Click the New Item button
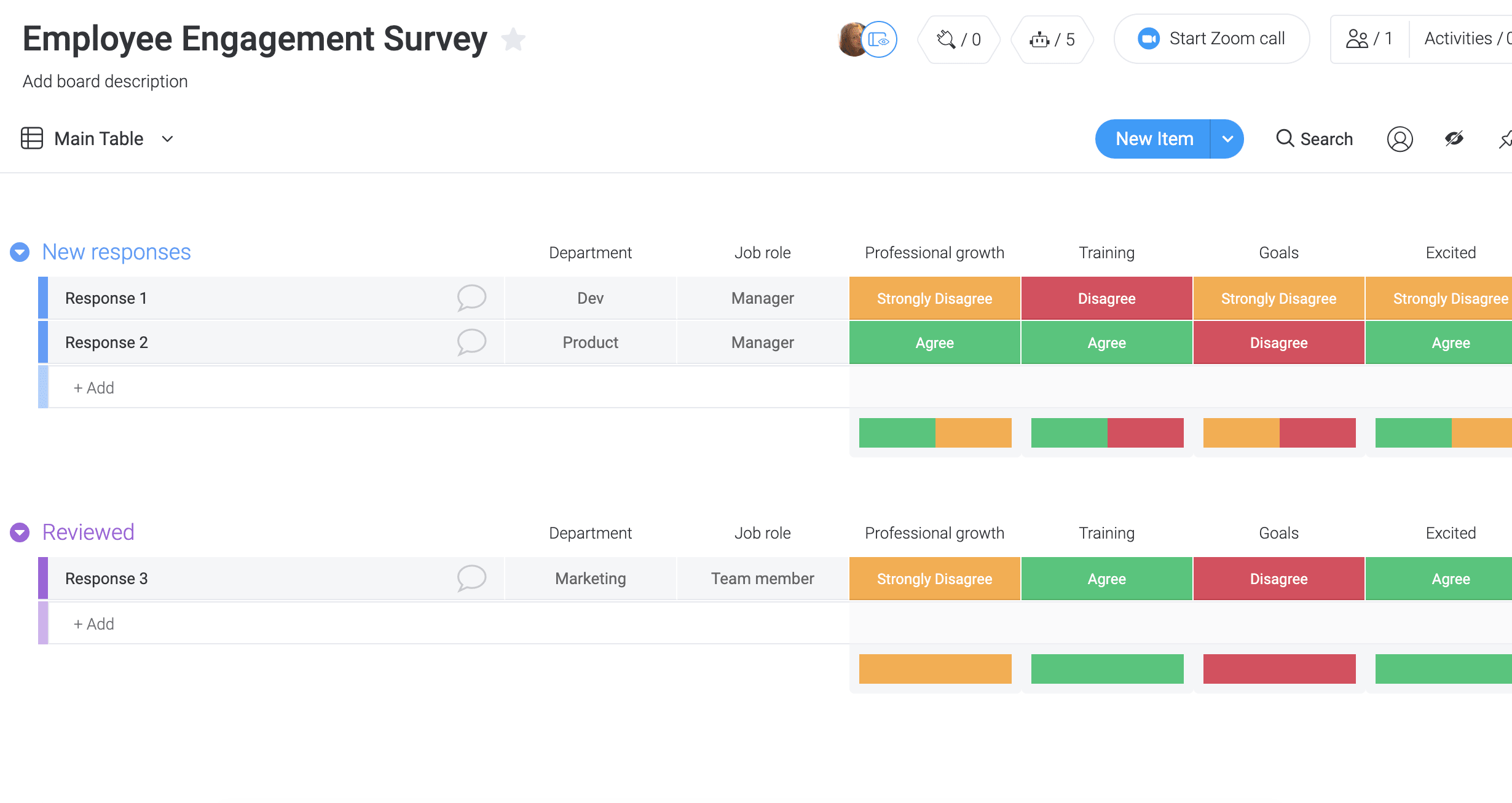 (x=1154, y=139)
